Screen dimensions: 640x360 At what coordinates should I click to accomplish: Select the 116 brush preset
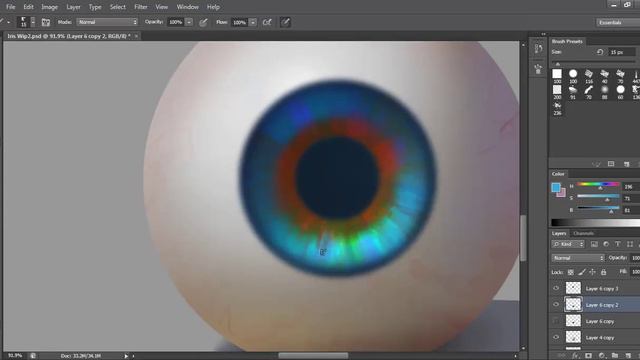pyautogui.click(x=589, y=76)
